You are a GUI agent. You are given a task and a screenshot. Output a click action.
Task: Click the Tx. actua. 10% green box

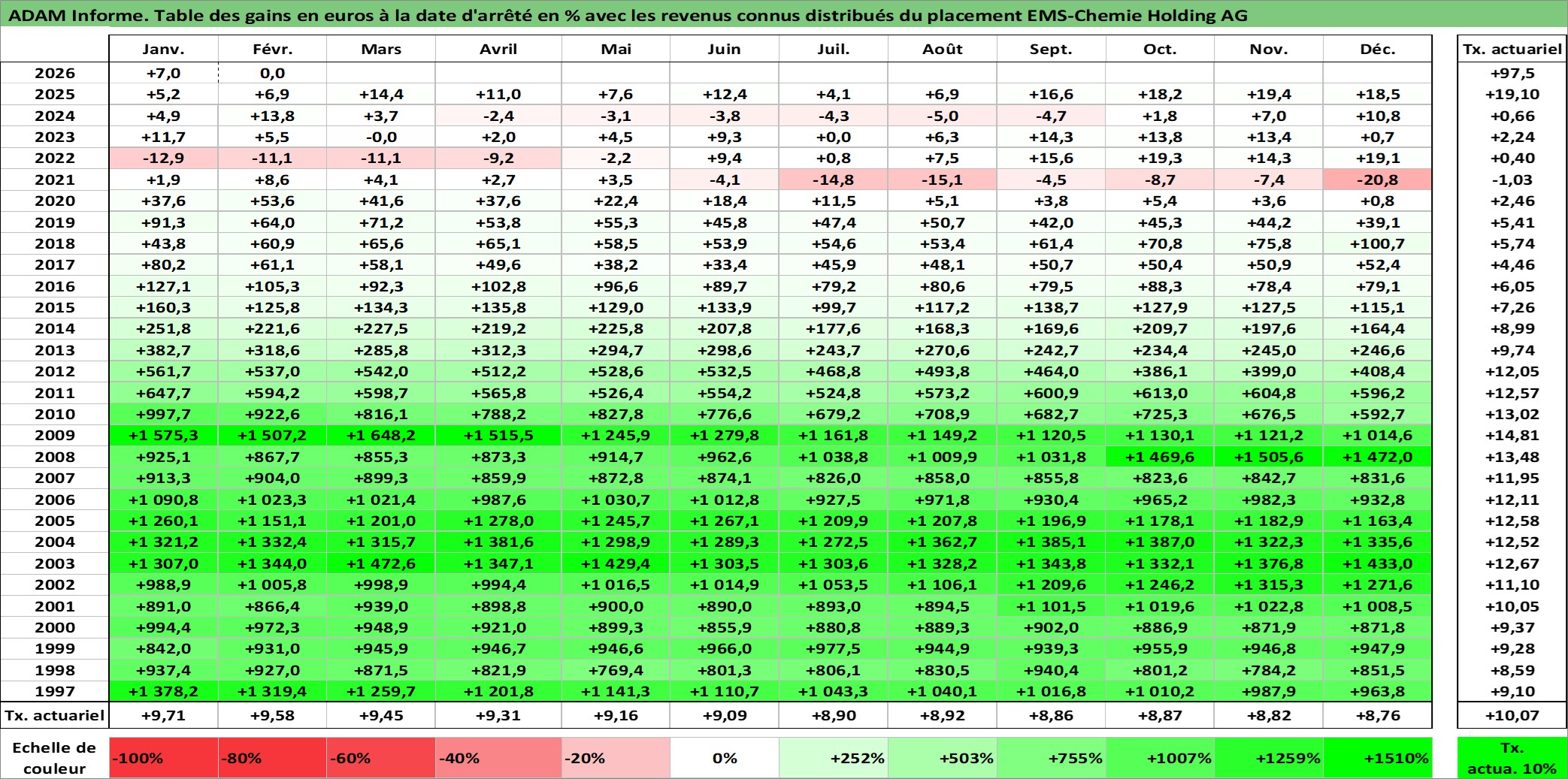coord(1512,758)
